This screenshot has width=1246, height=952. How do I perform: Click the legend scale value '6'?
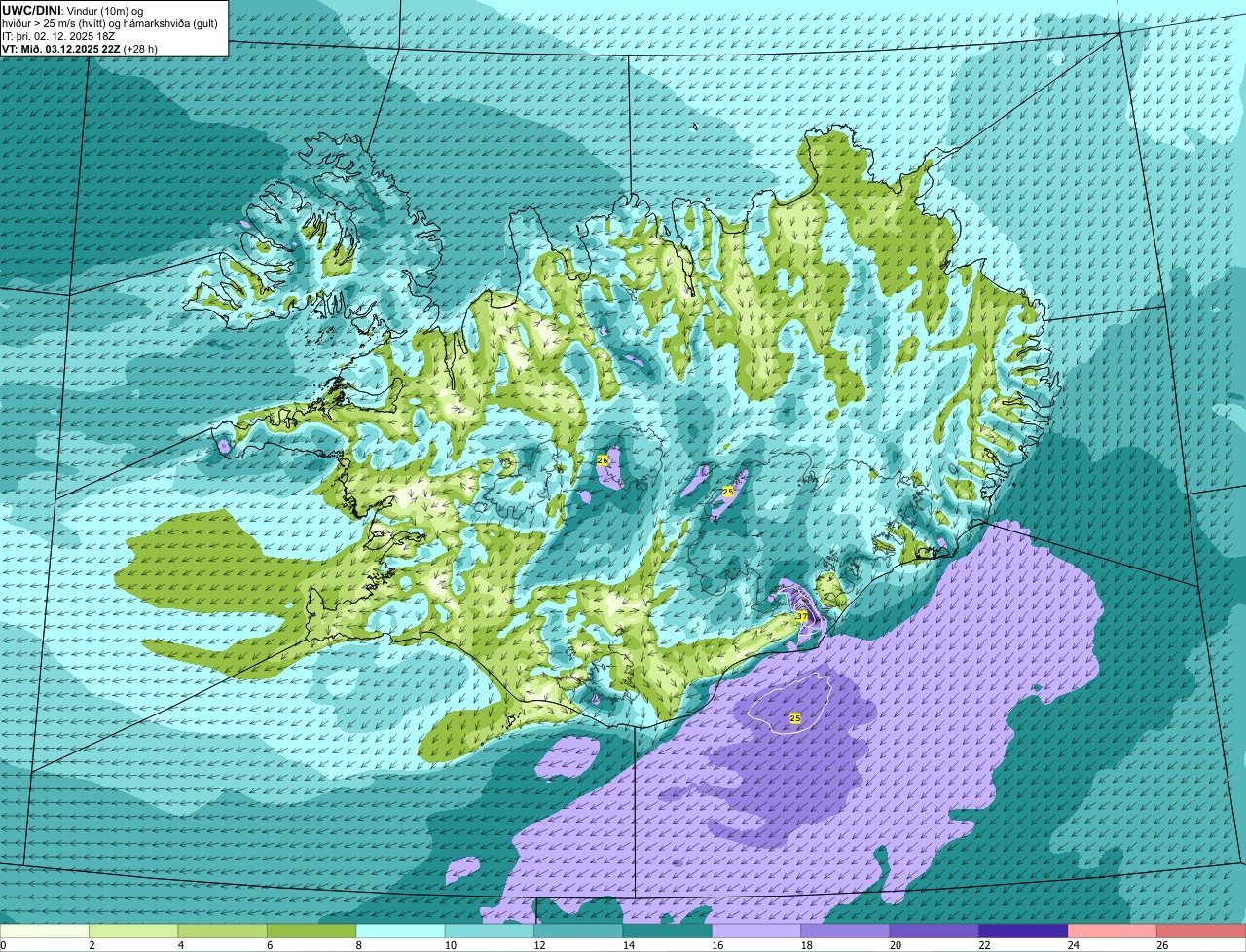268,945
